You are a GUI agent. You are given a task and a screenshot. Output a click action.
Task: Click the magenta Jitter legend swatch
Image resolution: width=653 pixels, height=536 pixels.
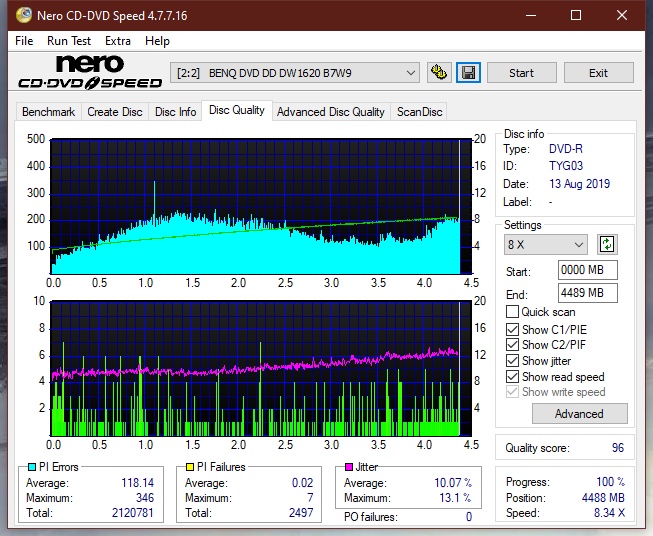point(349,467)
